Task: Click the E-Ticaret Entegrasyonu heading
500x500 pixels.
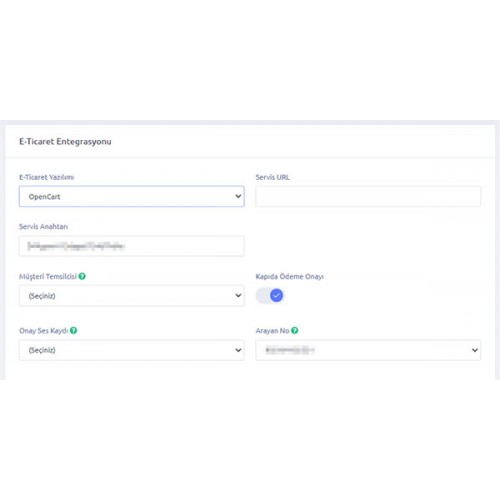Action: tap(65, 141)
